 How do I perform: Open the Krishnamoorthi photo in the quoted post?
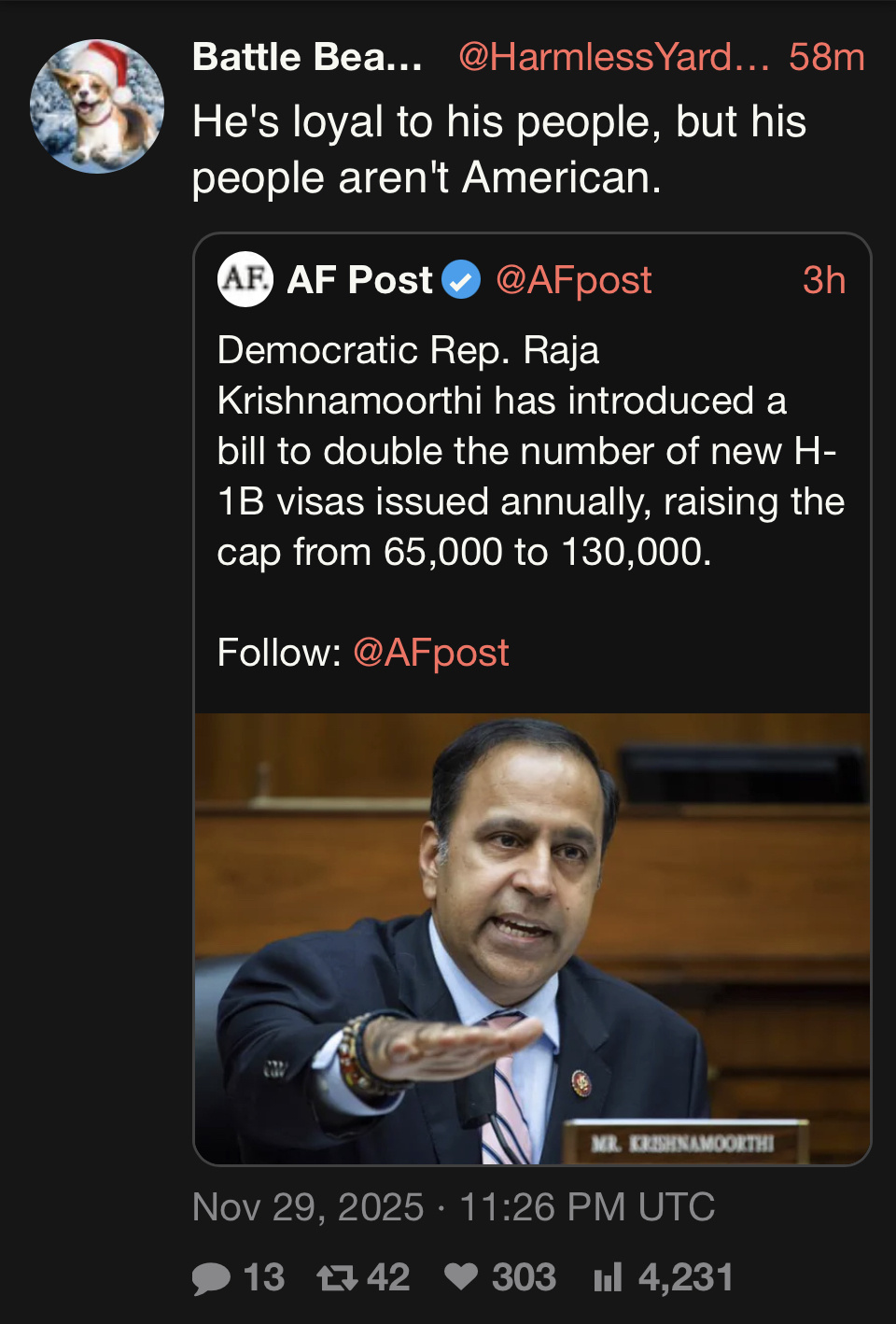pyautogui.click(x=532, y=938)
